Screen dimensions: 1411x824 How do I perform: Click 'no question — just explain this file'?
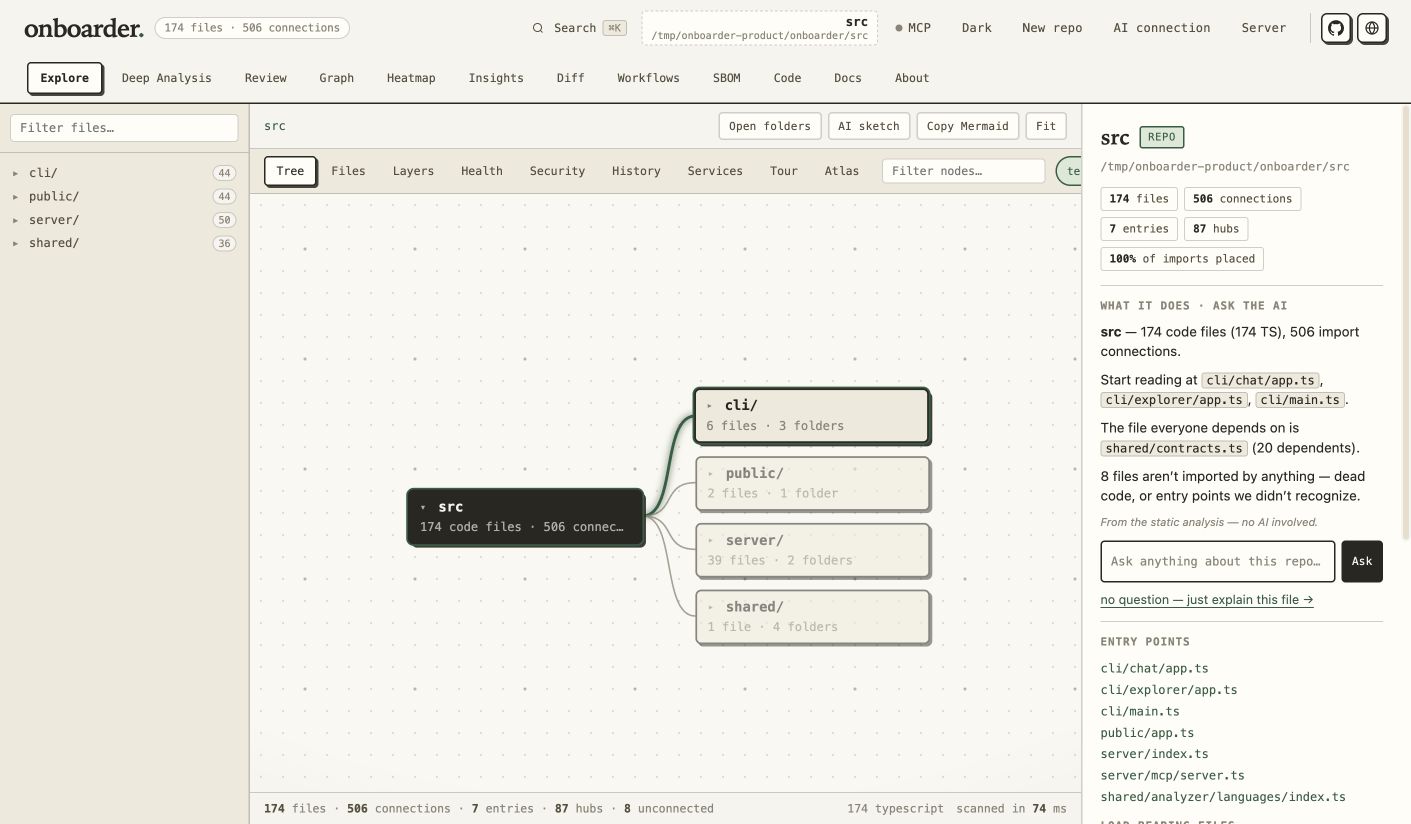(1207, 600)
